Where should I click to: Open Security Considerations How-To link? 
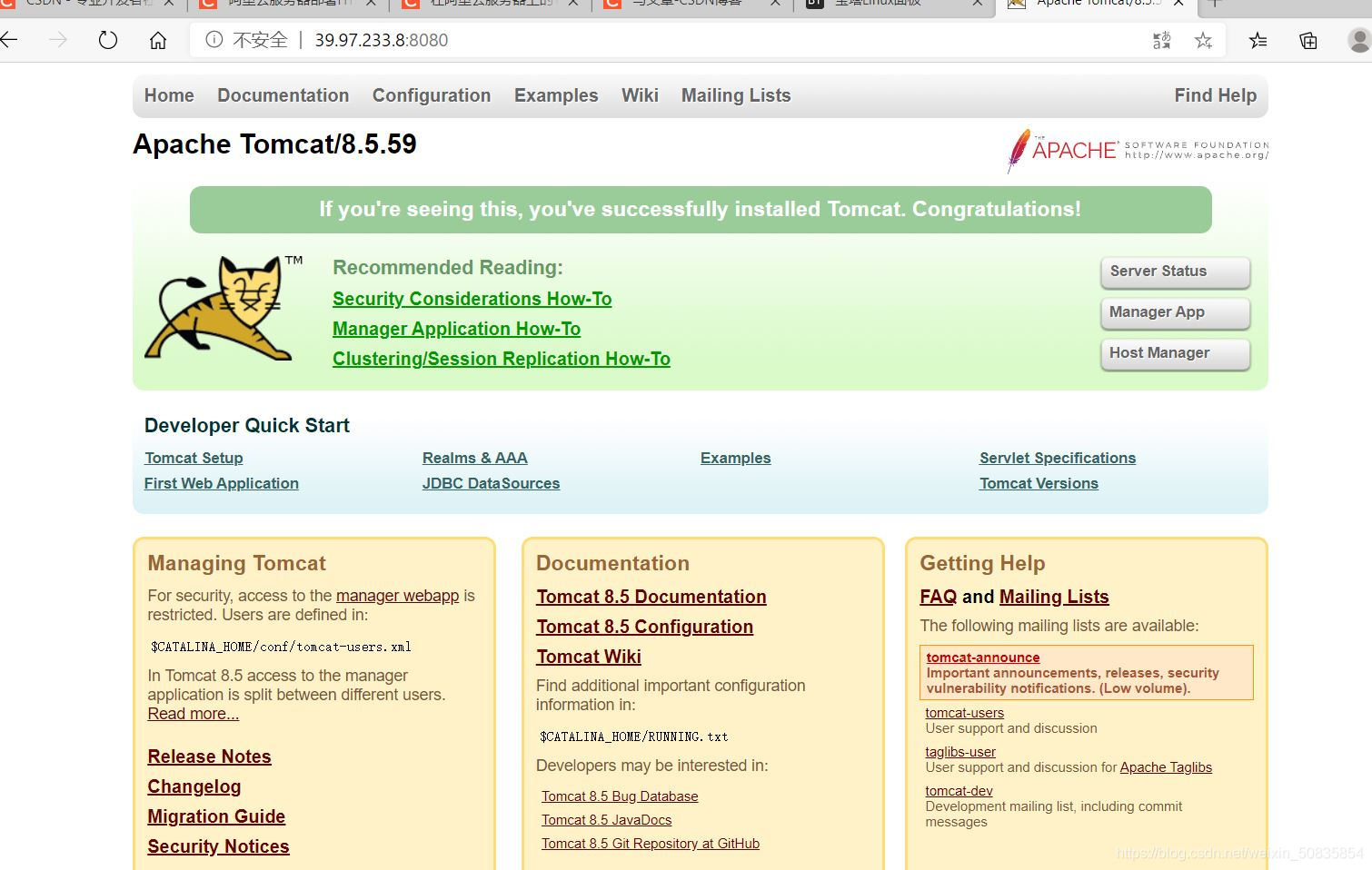tap(472, 299)
